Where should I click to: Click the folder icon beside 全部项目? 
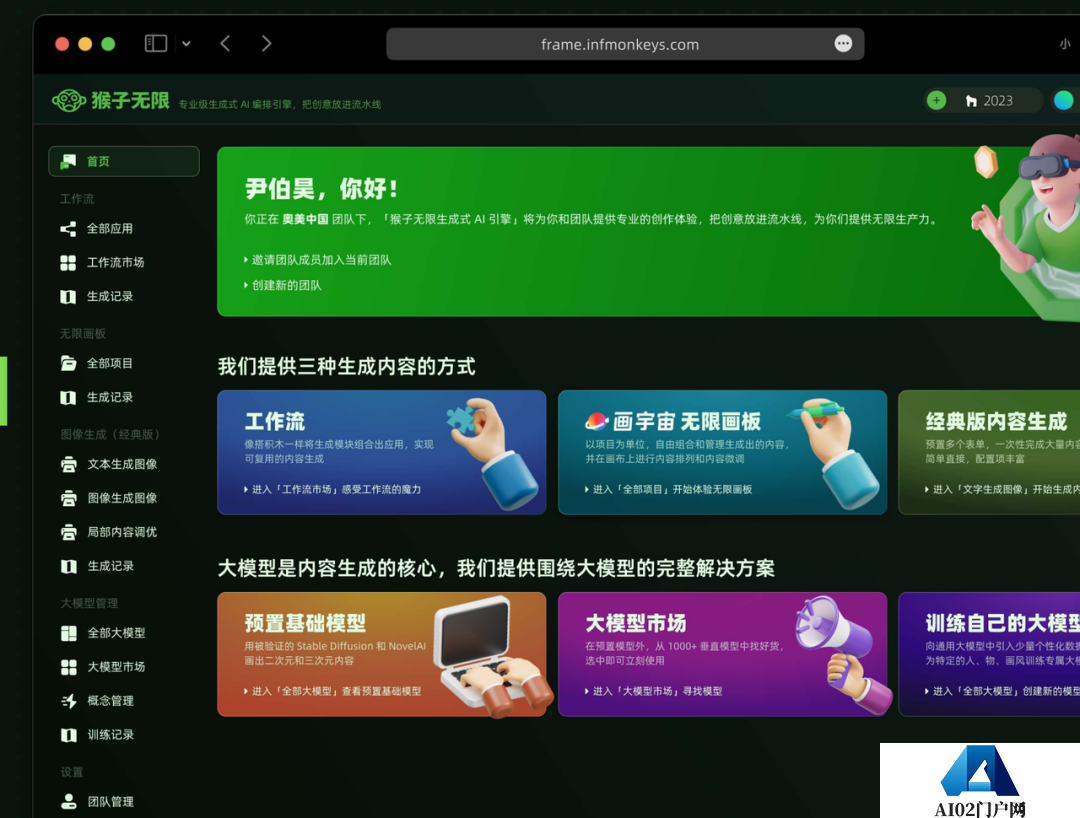[x=68, y=363]
